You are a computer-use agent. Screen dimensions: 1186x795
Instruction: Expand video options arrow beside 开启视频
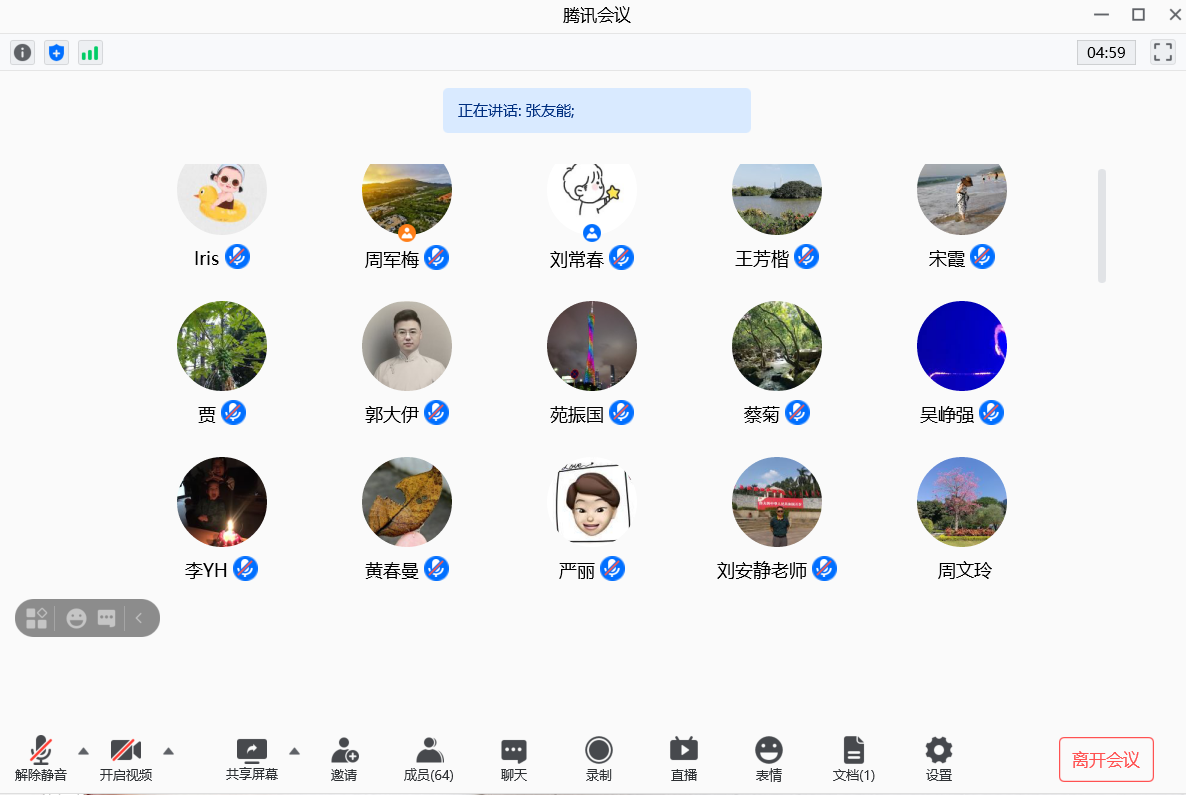[x=169, y=751]
